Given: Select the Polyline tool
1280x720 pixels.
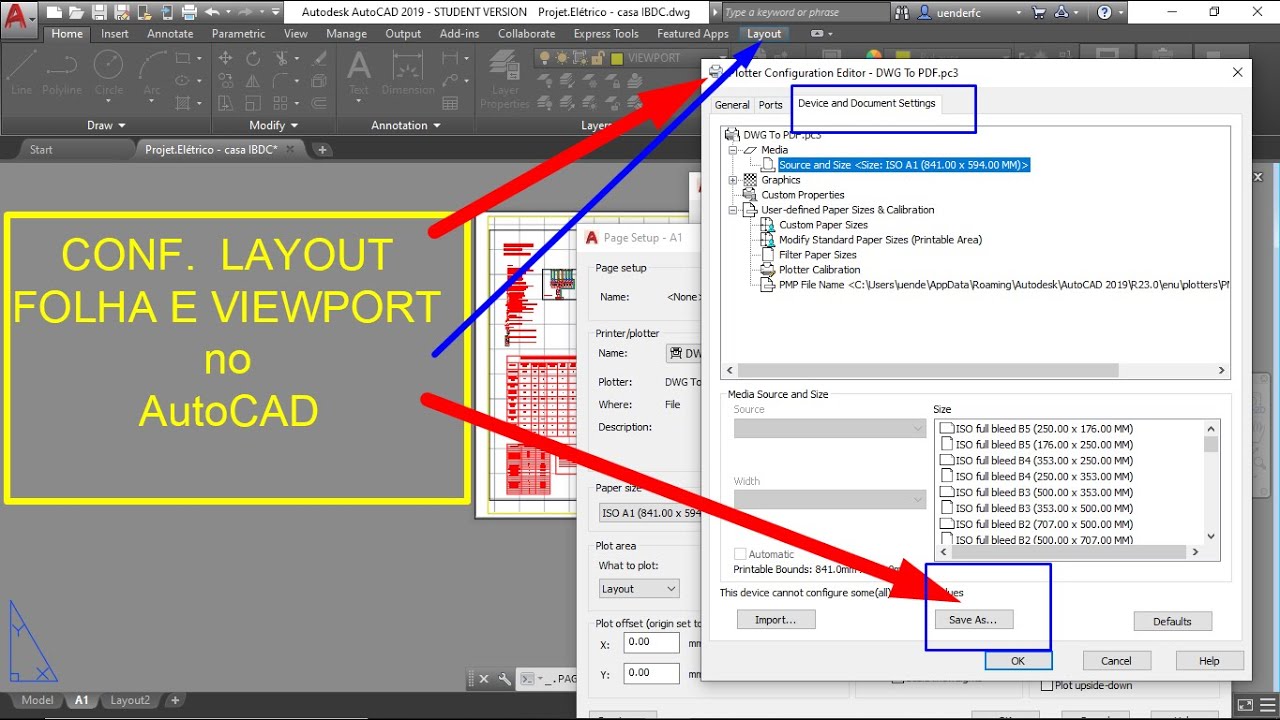Looking at the screenshot, I should coord(62,74).
